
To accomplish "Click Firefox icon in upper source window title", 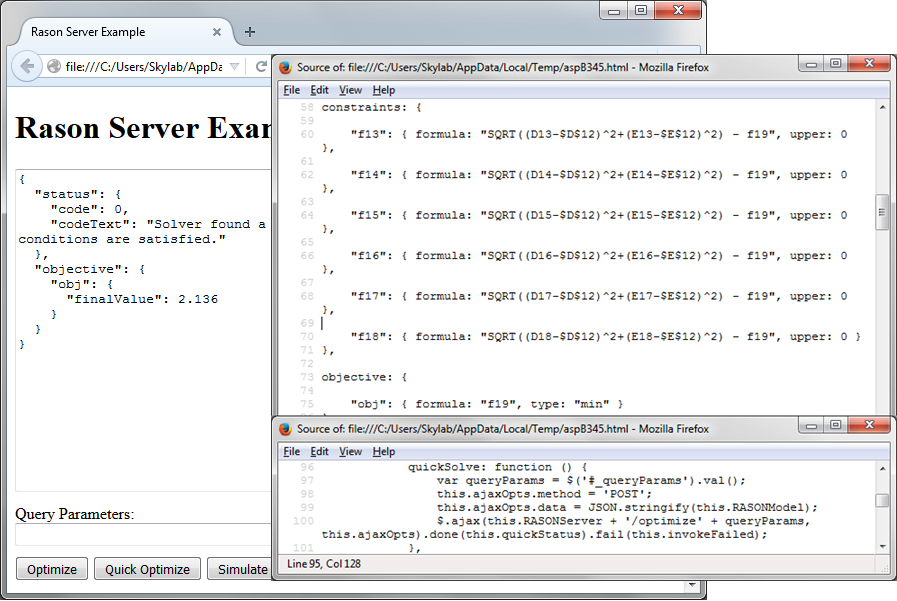I will coord(285,67).
